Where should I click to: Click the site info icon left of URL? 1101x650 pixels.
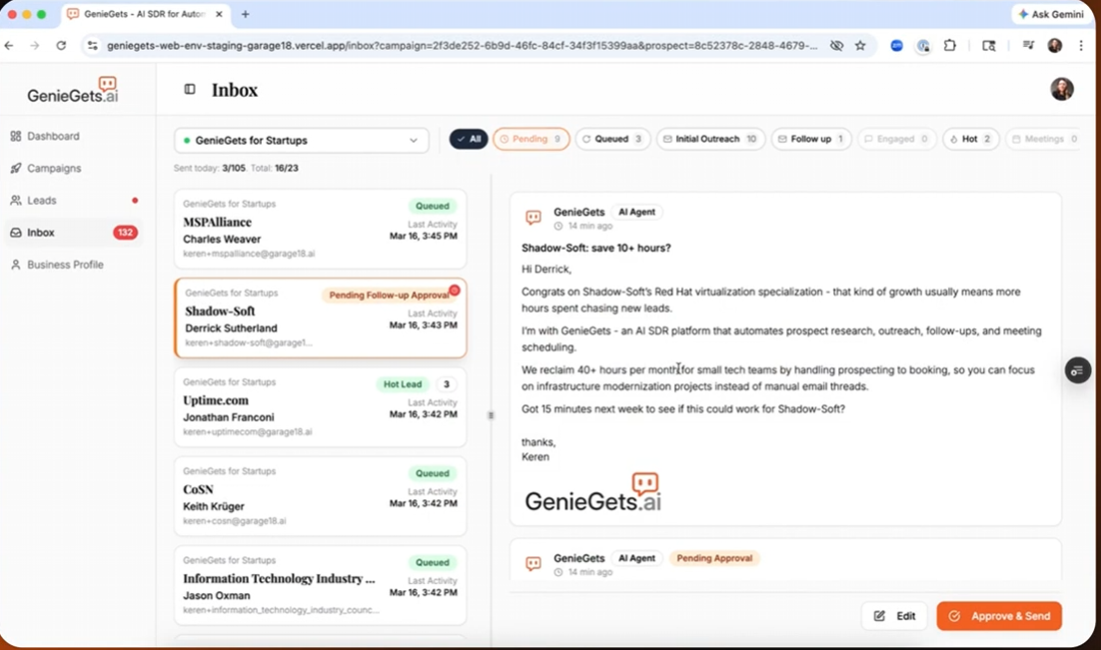(x=92, y=46)
